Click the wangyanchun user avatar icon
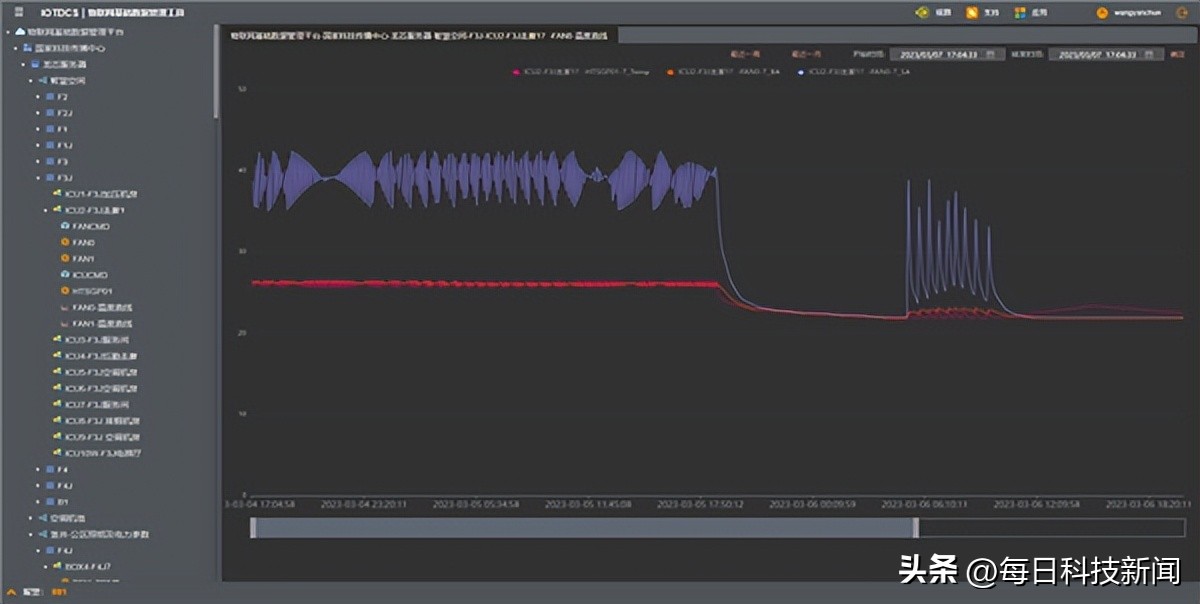1200x604 pixels. point(1102,13)
